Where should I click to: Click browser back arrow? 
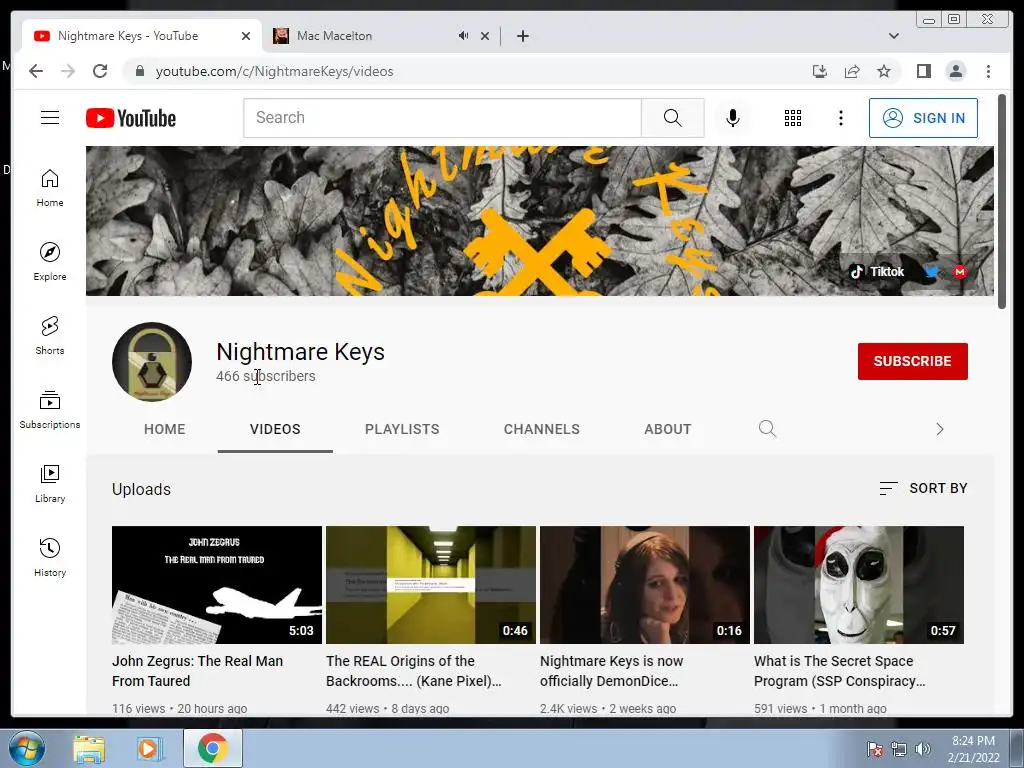tap(36, 71)
